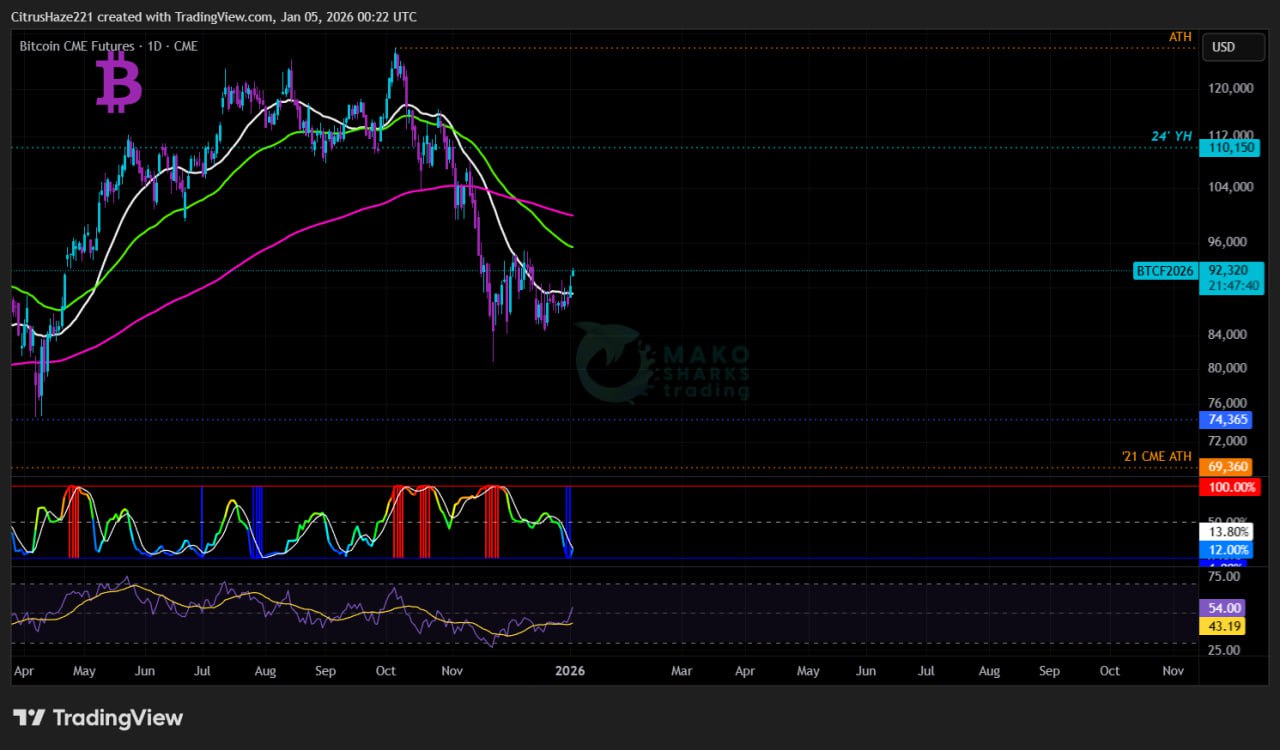Click the purple Bitcoin logo icon
The image size is (1280, 750).
[x=119, y=83]
